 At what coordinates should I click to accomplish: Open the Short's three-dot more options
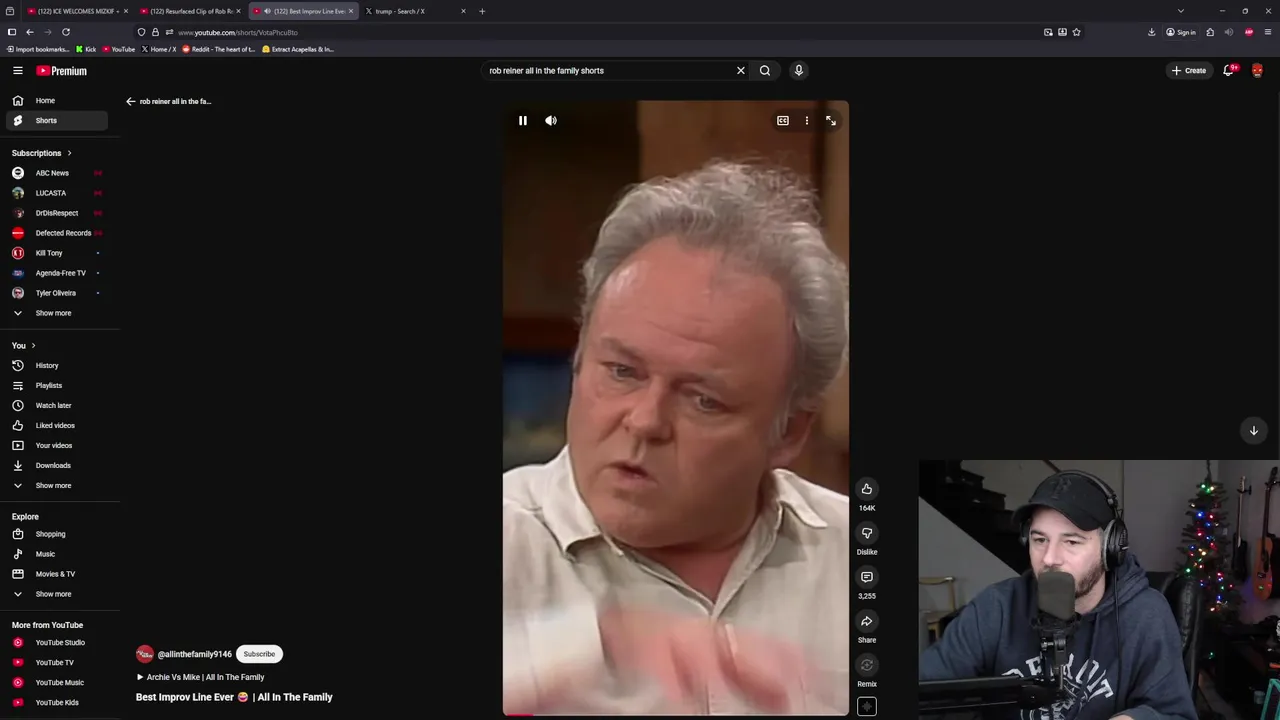tap(807, 120)
